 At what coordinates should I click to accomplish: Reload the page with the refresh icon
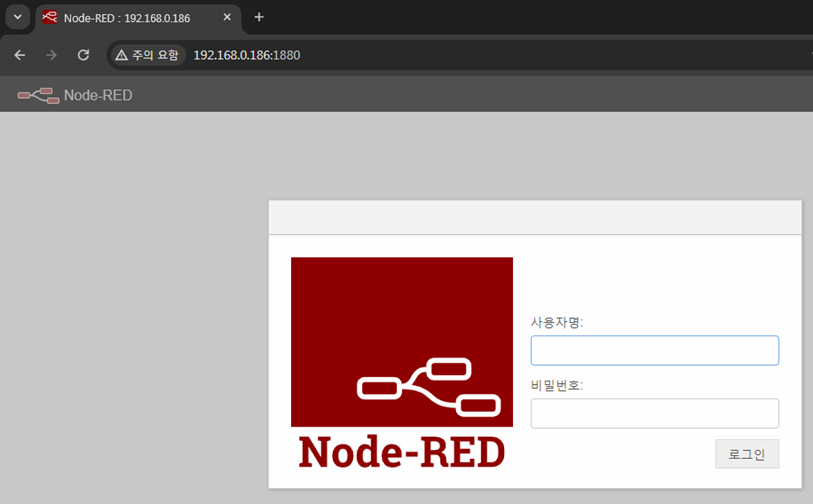tap(83, 55)
